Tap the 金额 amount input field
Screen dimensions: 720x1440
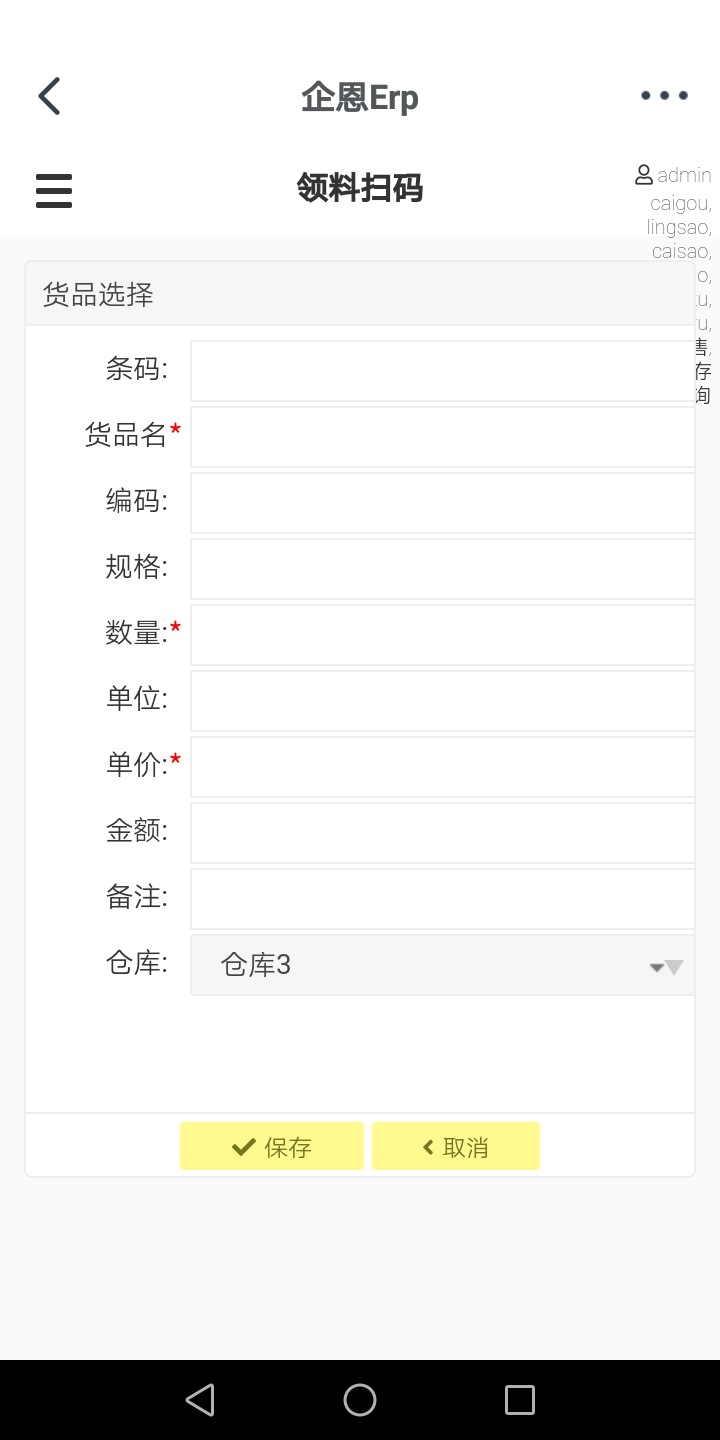[440, 833]
